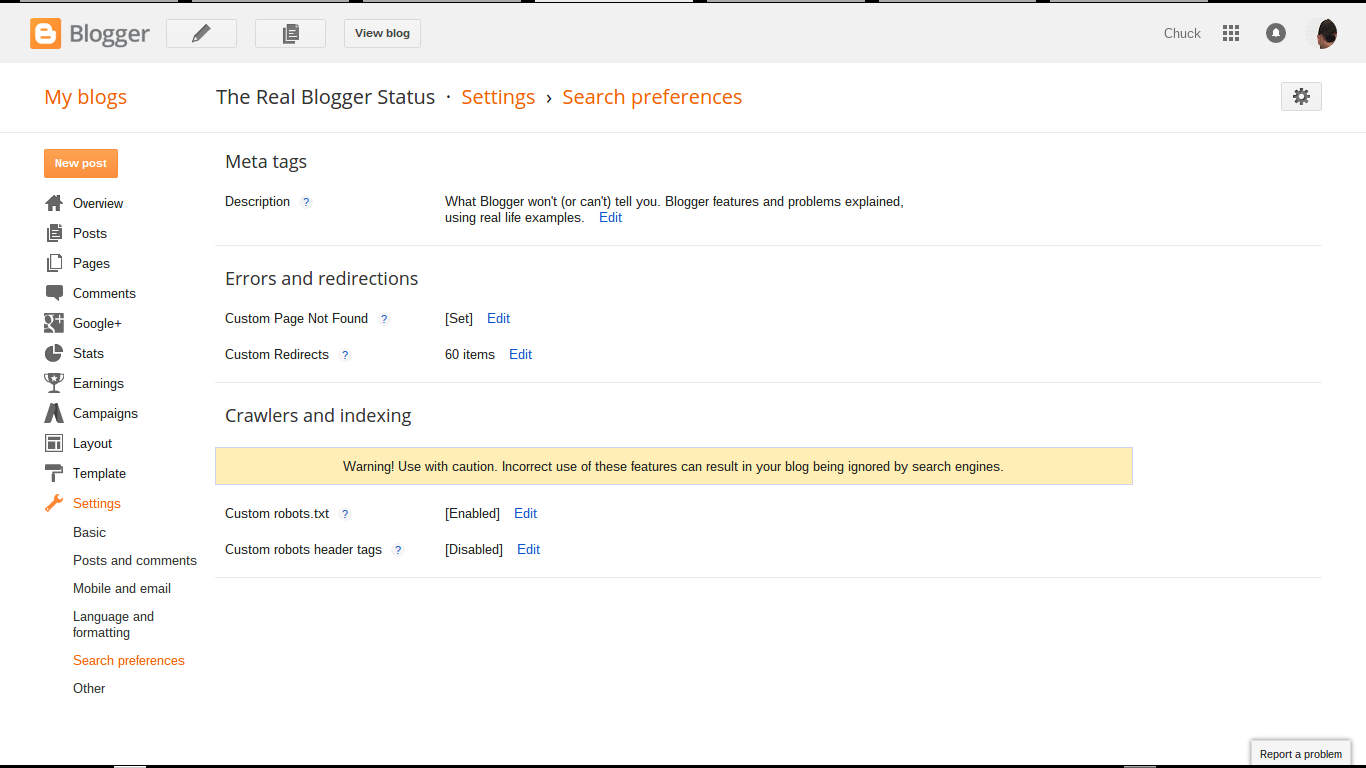Click the View blog button

point(382,33)
